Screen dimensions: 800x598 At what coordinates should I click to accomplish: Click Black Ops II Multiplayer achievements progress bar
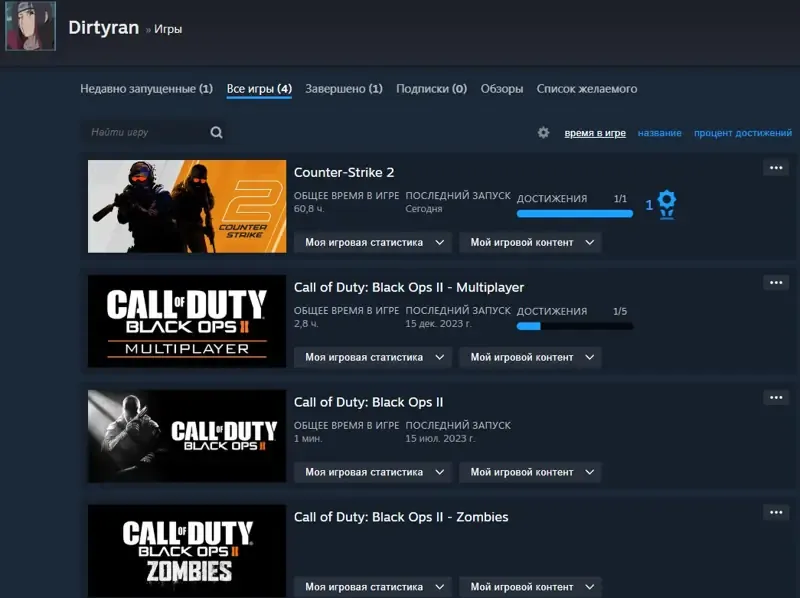[x=574, y=327]
